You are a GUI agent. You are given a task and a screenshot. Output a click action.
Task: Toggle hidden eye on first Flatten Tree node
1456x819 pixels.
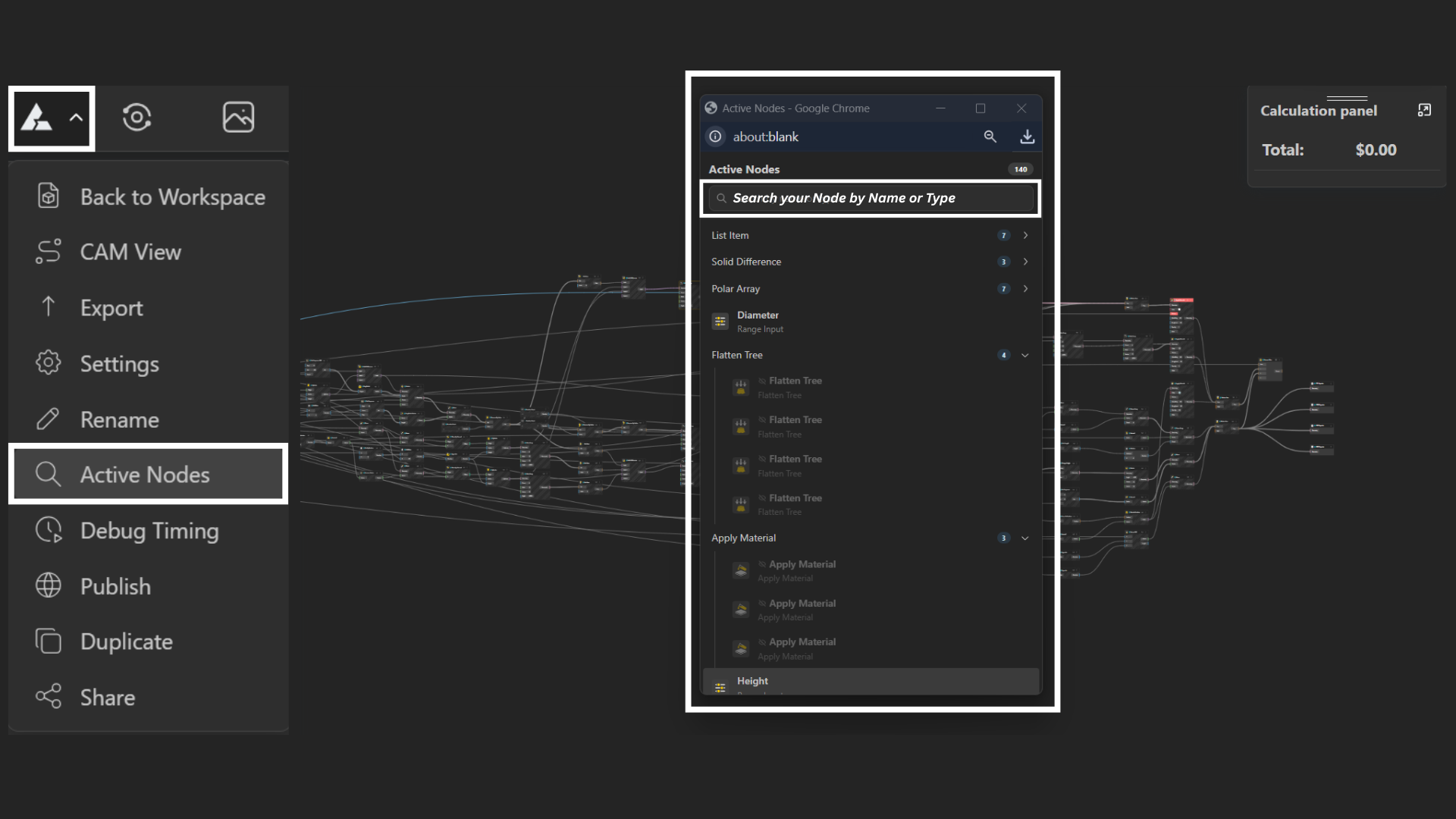click(762, 381)
